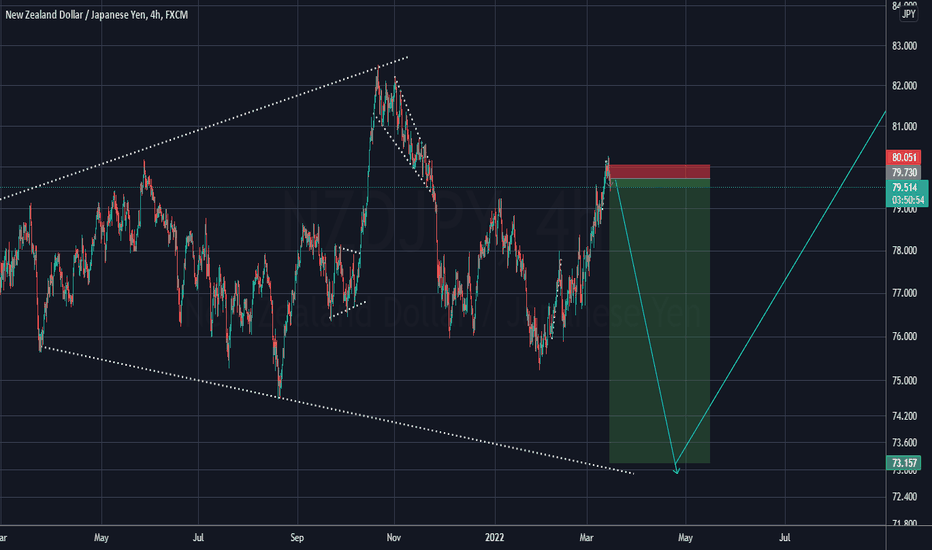The image size is (932, 550).
Task: Click the 78.000 price axis label
Action: click(905, 251)
